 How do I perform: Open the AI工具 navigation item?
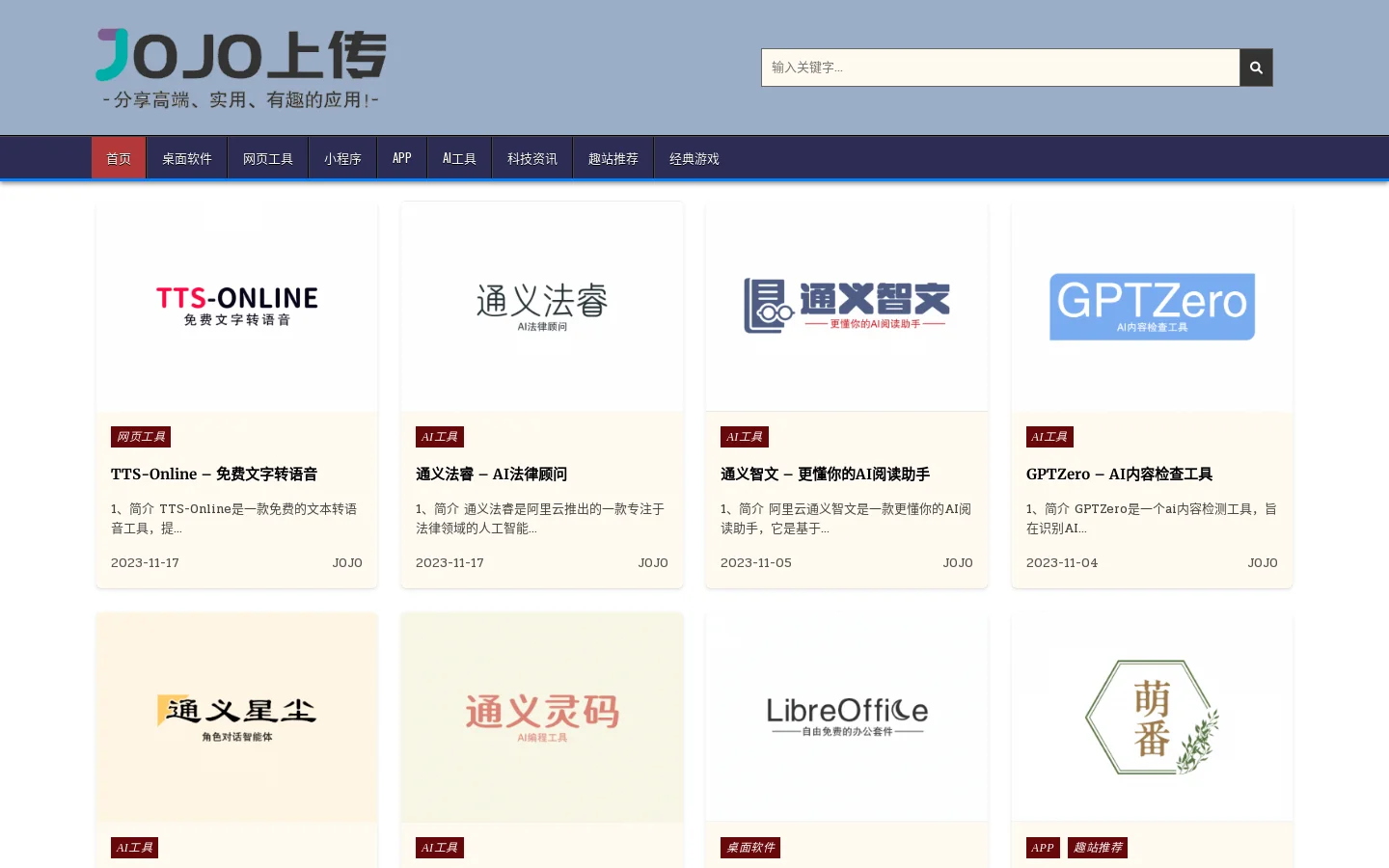click(x=459, y=158)
